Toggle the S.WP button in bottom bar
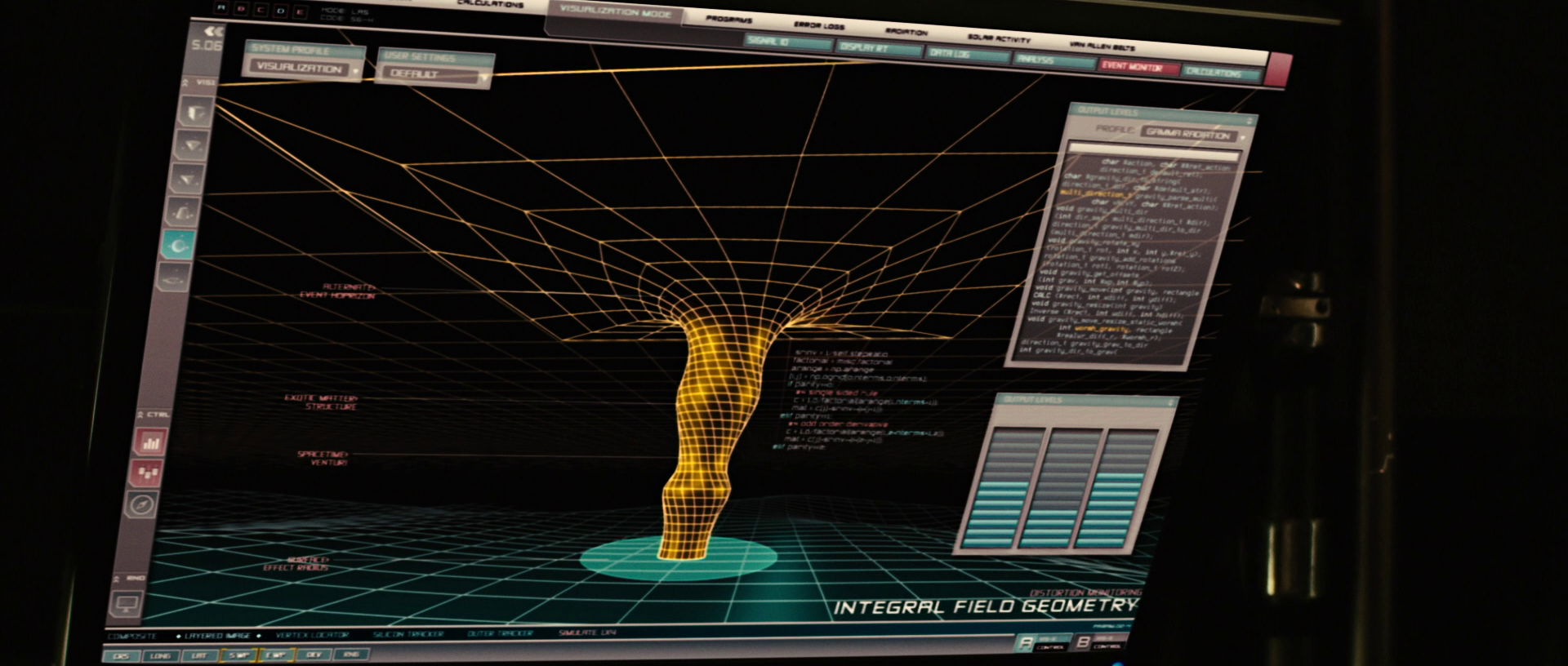Screen dimensions: 1568x666 click(x=238, y=655)
